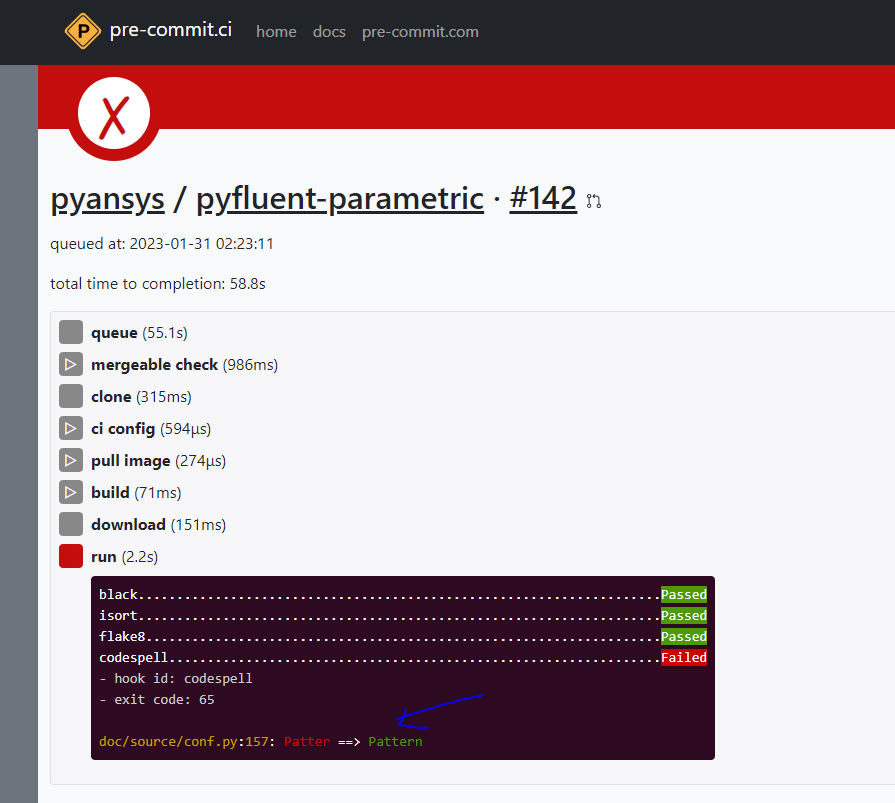Click the codespell hook name in output
This screenshot has height=803, width=895.
(x=134, y=657)
